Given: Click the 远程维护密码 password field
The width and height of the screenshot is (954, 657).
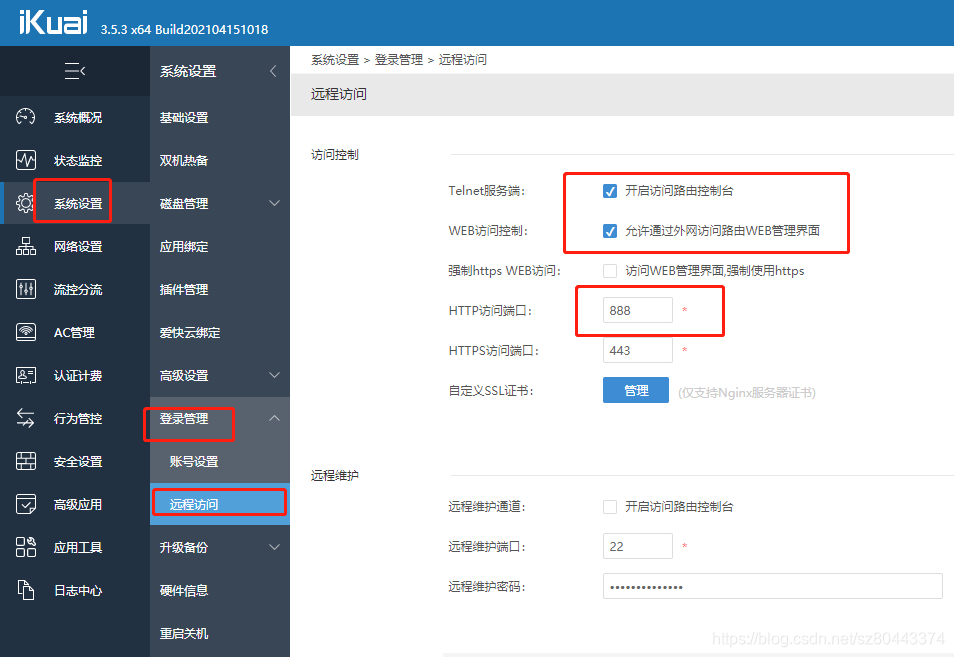Looking at the screenshot, I should coord(773,586).
